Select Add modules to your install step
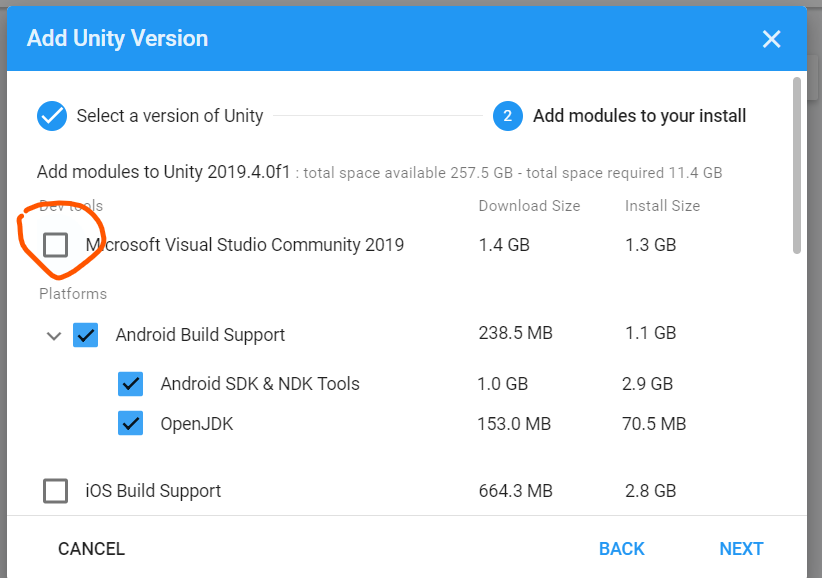 (x=639, y=116)
